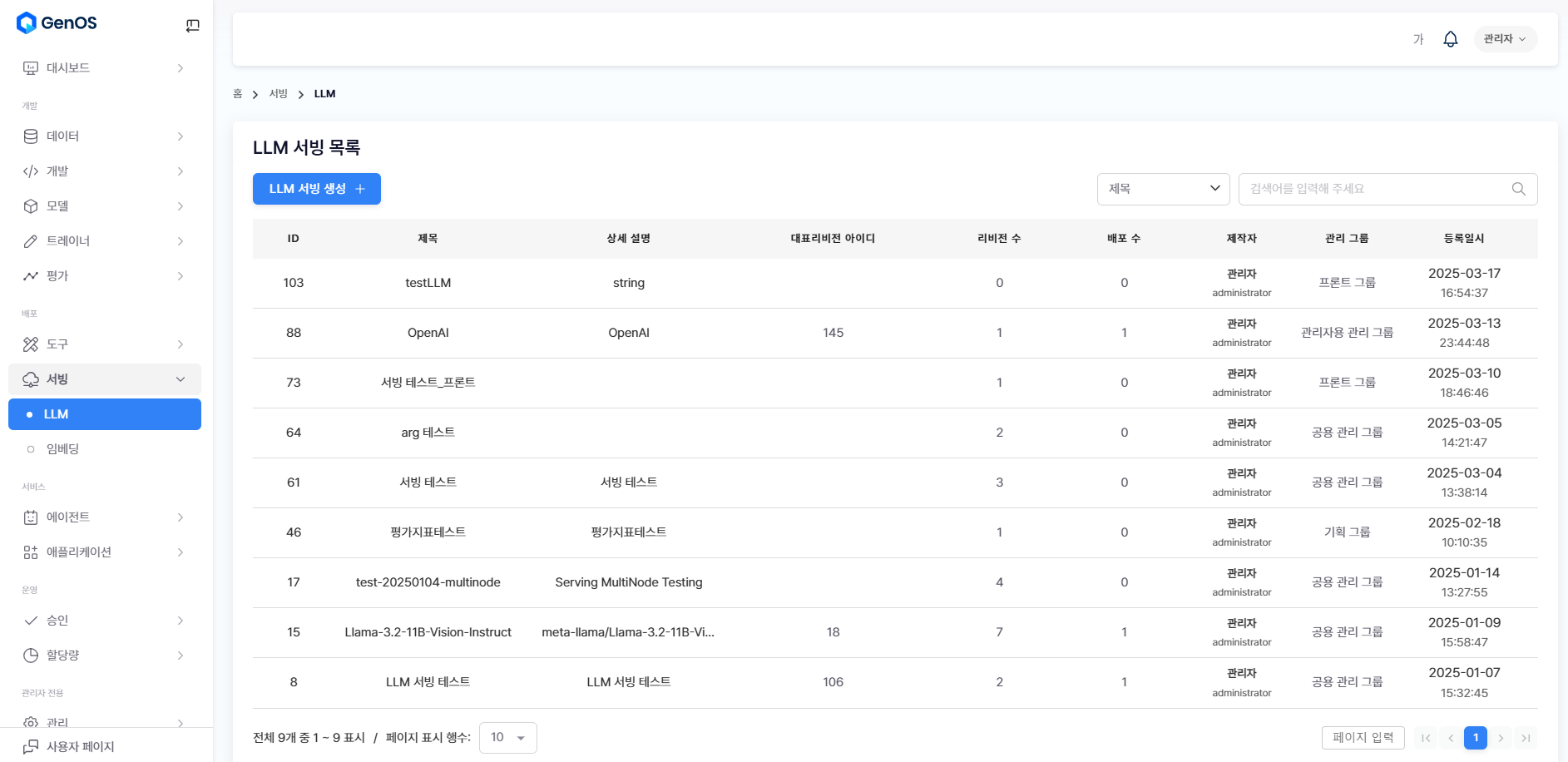The width and height of the screenshot is (1568, 762).
Task: Open the rows-per-page dropdown showing 10
Action: [507, 738]
